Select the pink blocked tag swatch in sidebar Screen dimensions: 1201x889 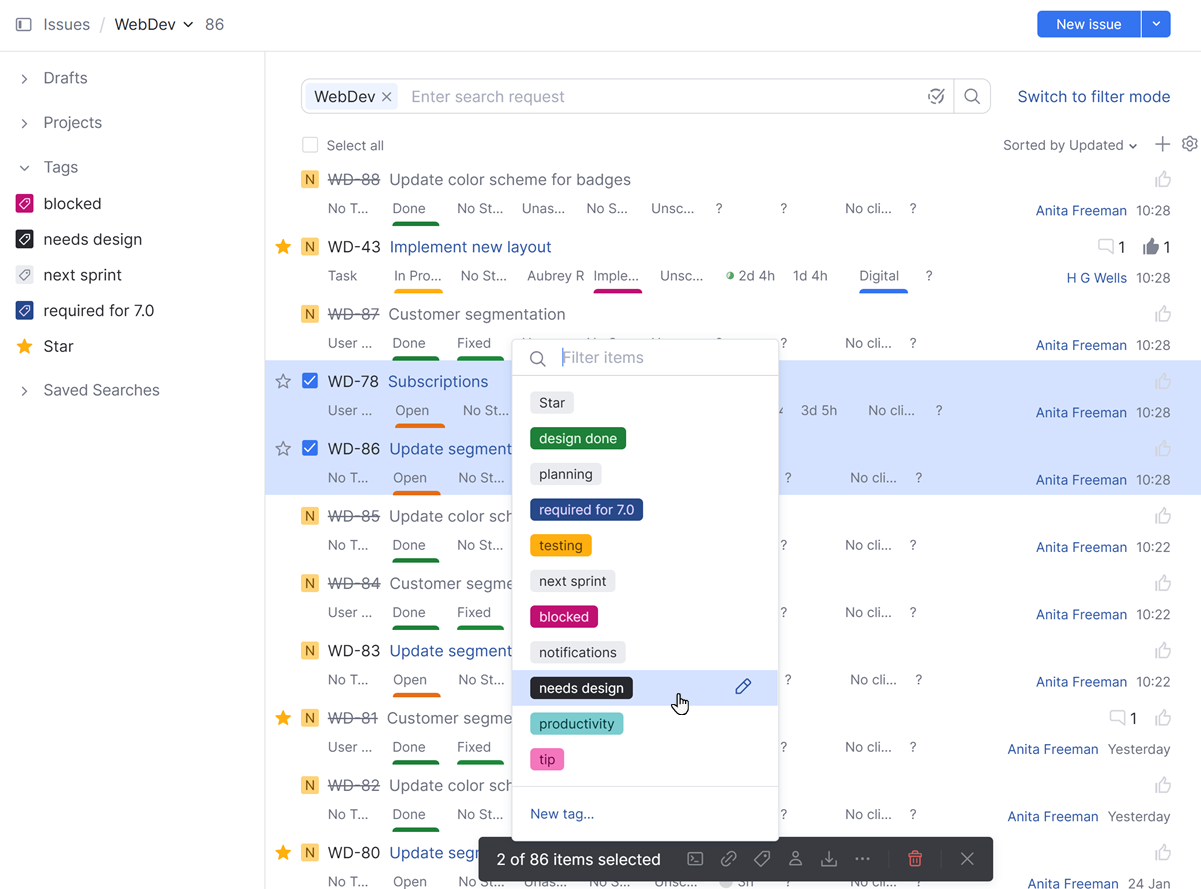[22, 203]
